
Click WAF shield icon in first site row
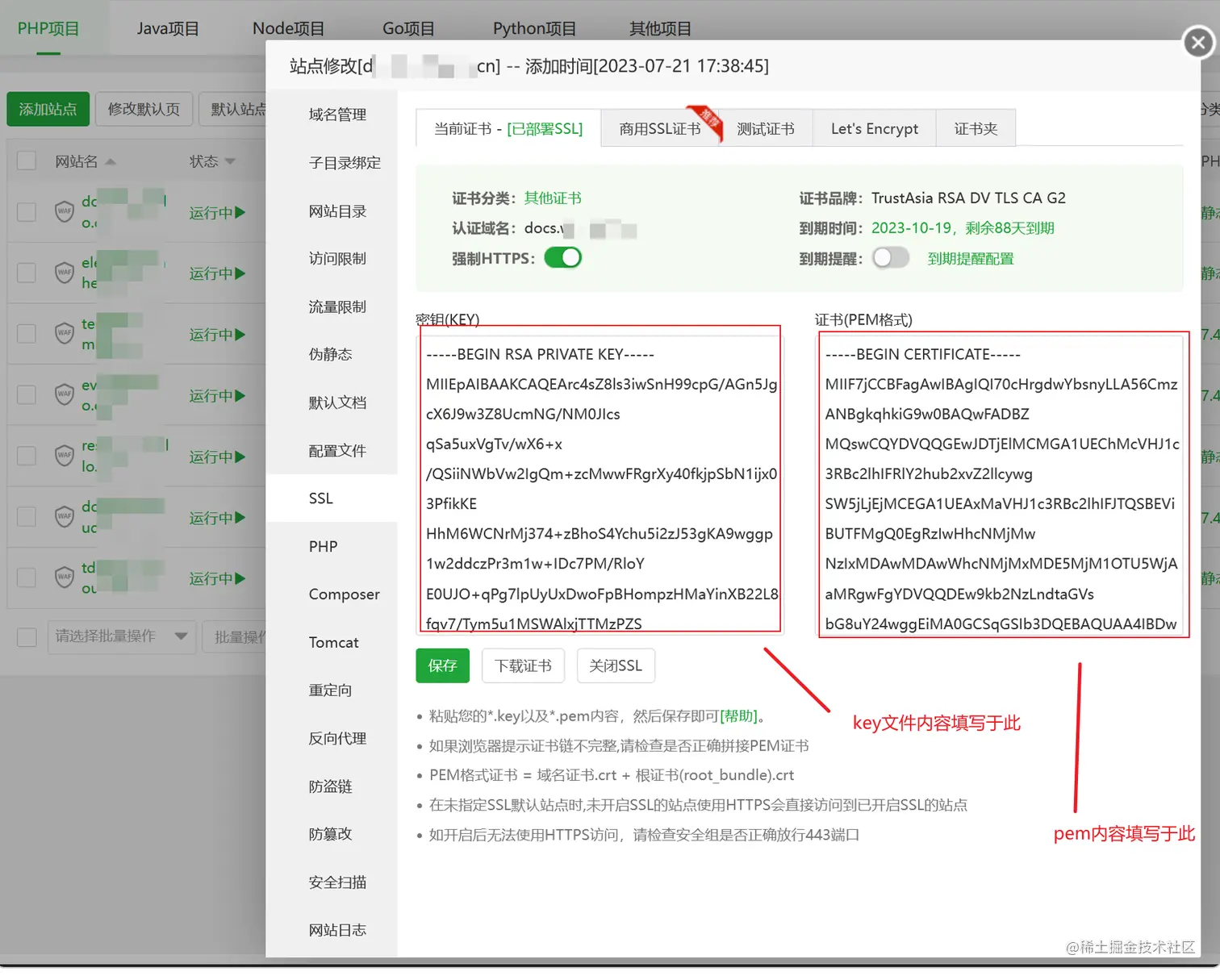pyautogui.click(x=65, y=211)
